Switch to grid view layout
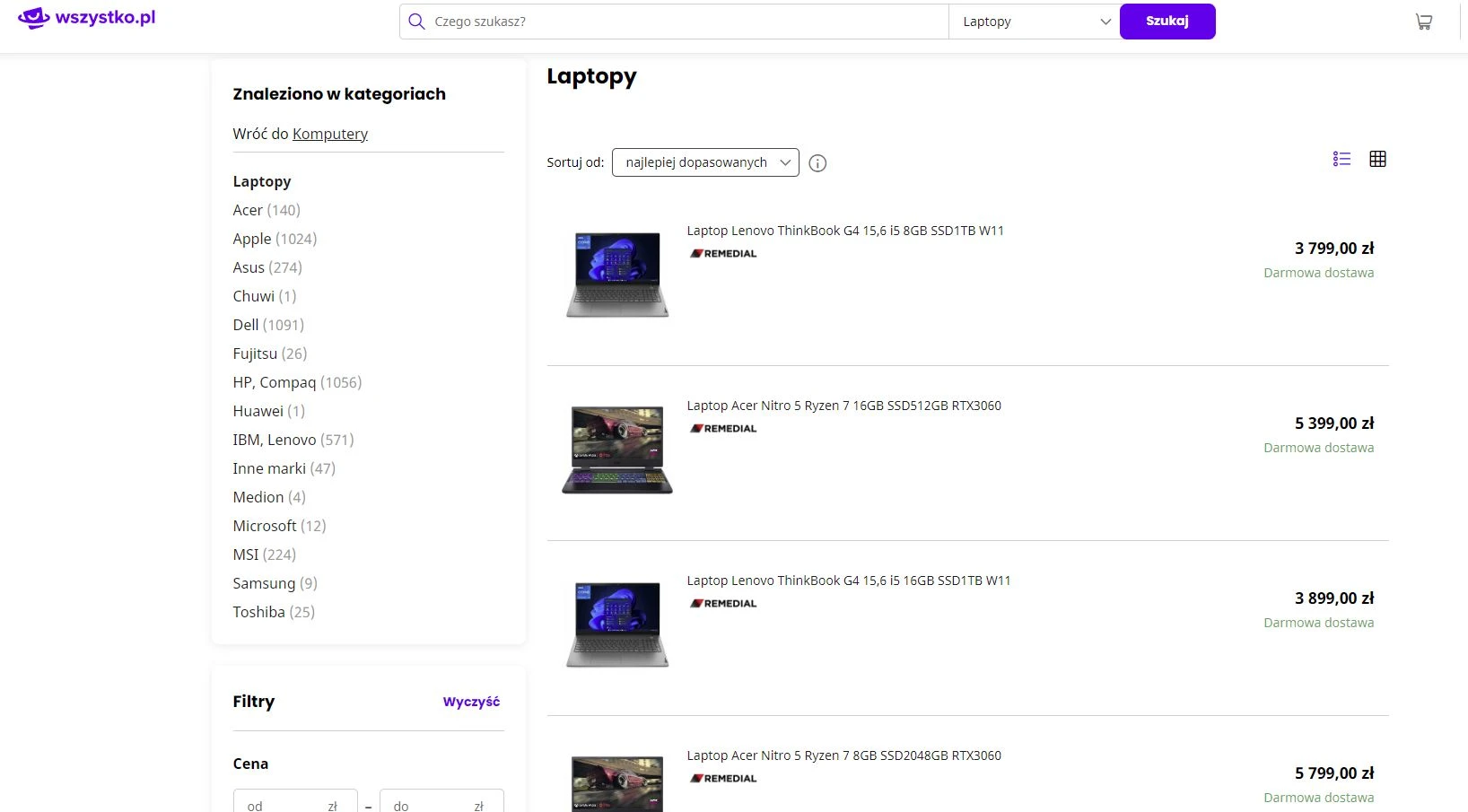Screen dimensions: 1468x812 pyautogui.click(x=1377, y=159)
